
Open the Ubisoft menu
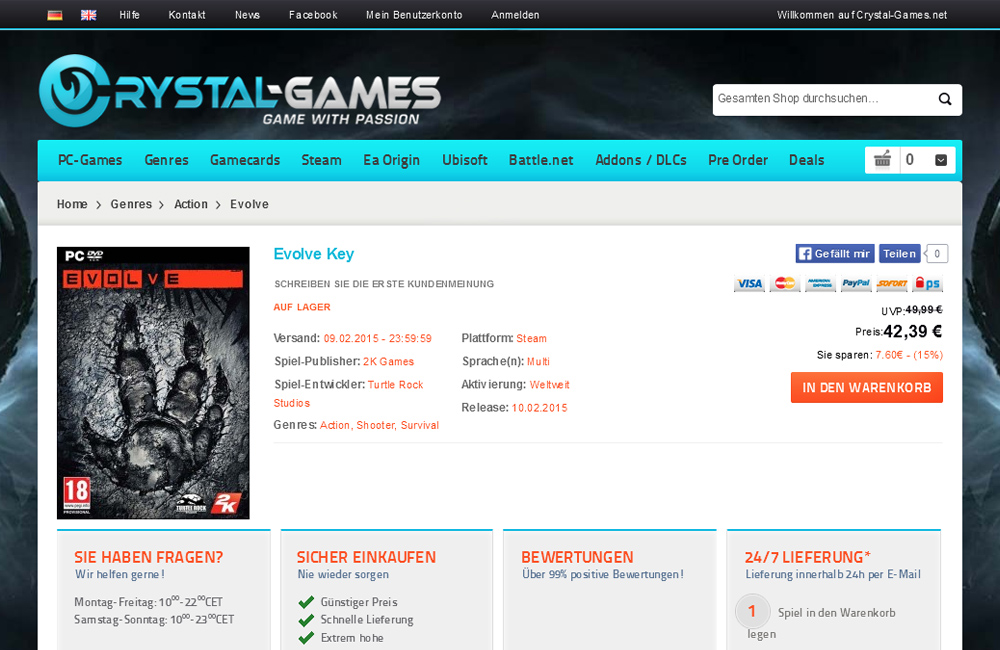pos(465,160)
